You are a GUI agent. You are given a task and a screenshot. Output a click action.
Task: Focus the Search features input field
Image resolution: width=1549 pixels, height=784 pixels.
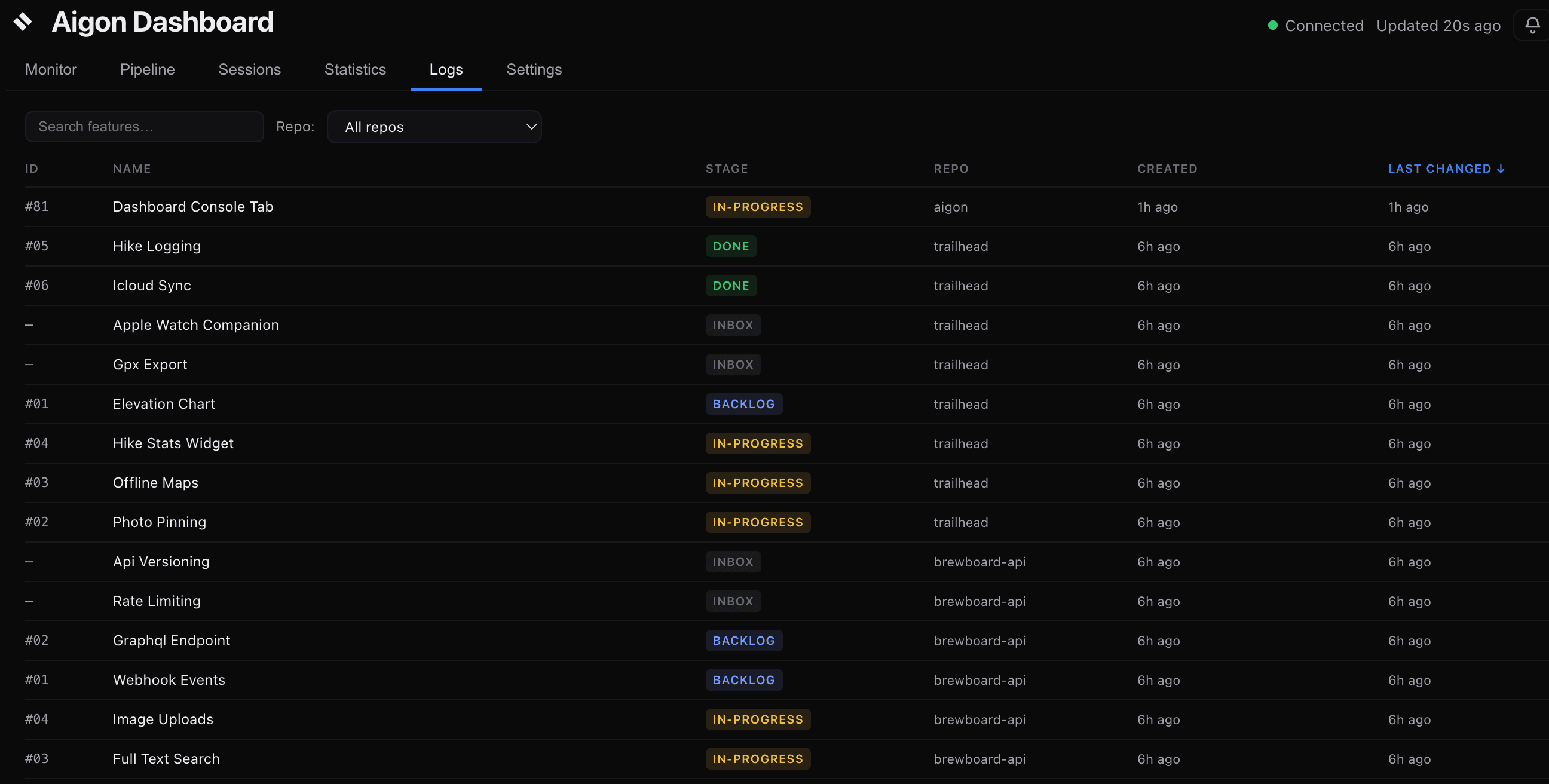144,127
